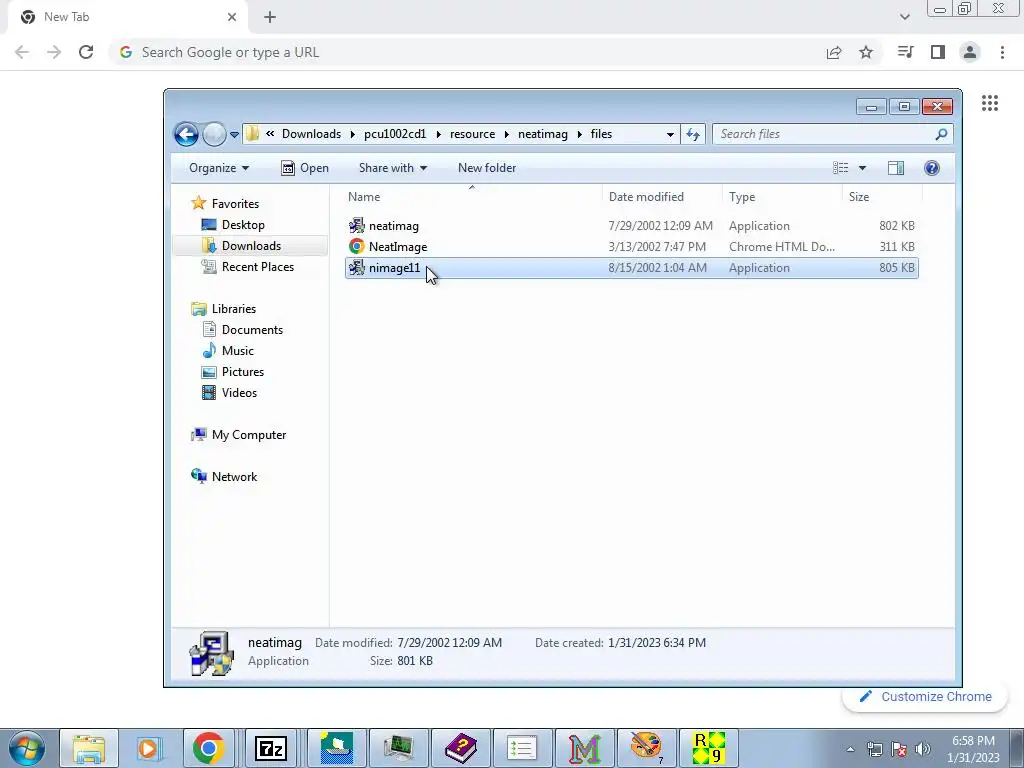The image size is (1024, 768).
Task: Click the volume speaker tray icon
Action: coord(922,749)
